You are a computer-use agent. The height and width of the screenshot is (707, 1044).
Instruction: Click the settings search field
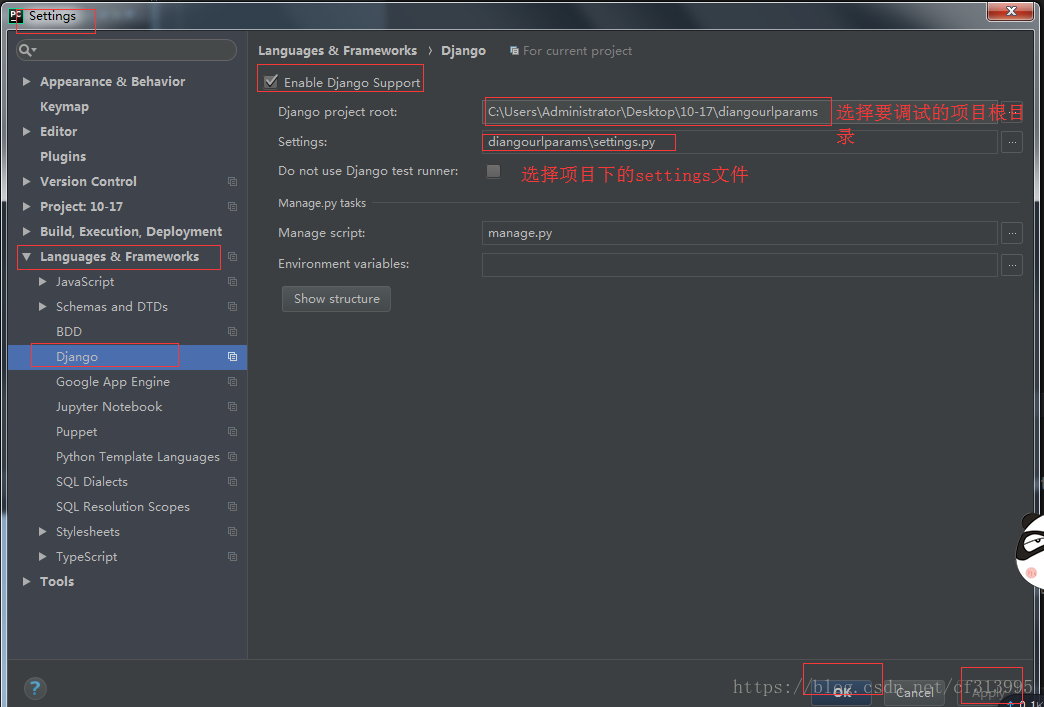[x=127, y=50]
